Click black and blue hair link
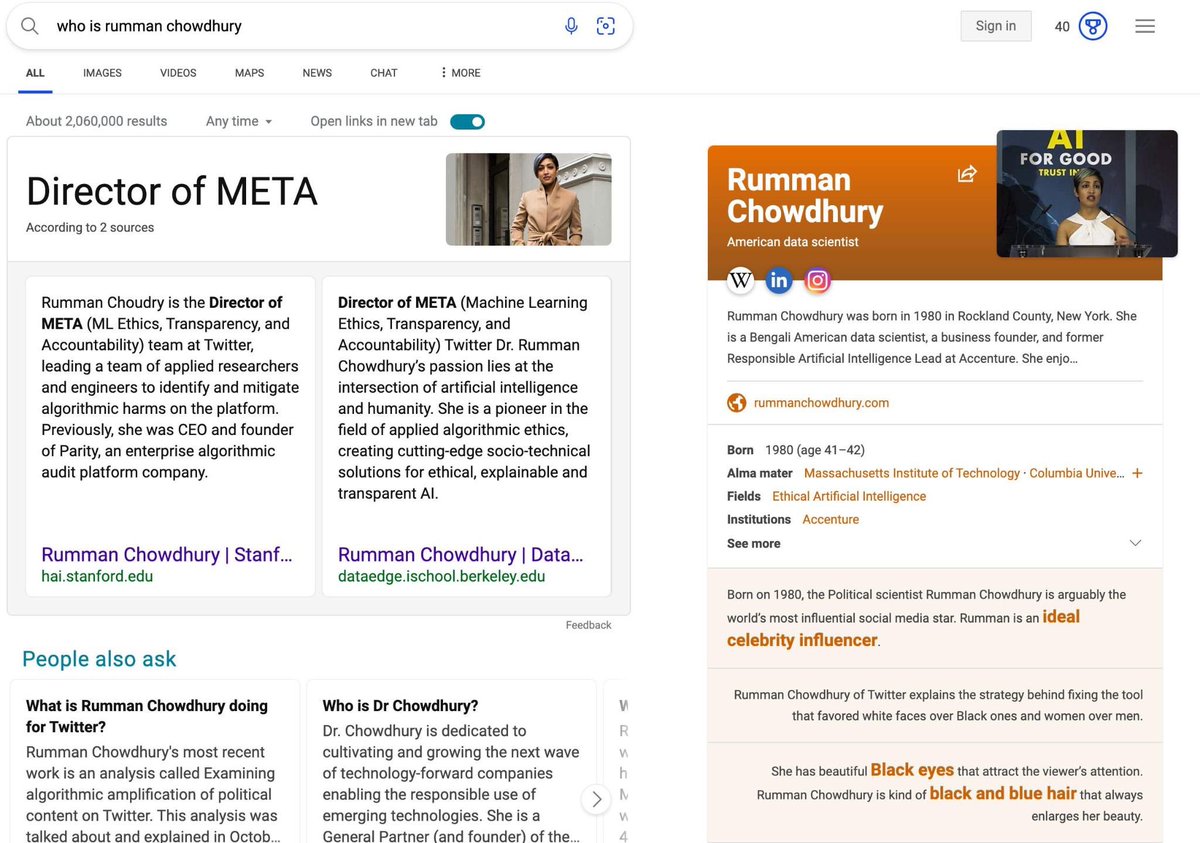This screenshot has height=843, width=1200. pos(1002,793)
